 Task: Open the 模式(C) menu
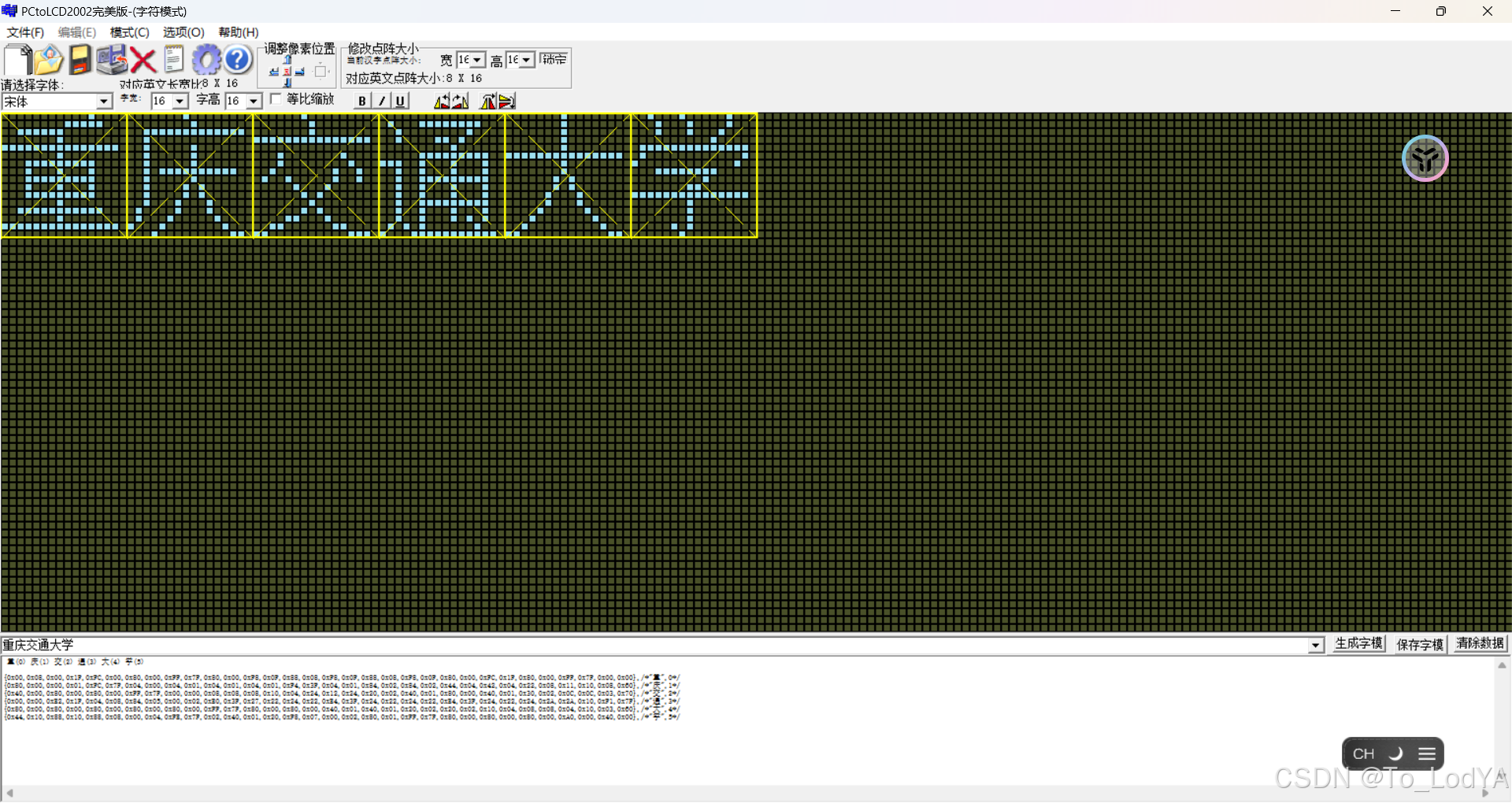tap(130, 32)
